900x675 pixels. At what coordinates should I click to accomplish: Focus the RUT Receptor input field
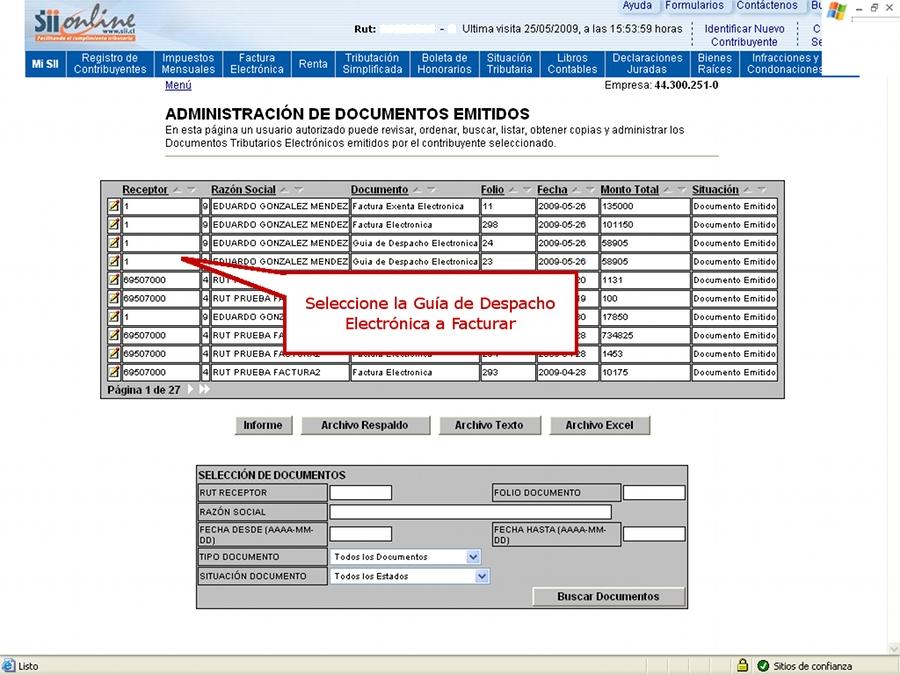tap(361, 492)
